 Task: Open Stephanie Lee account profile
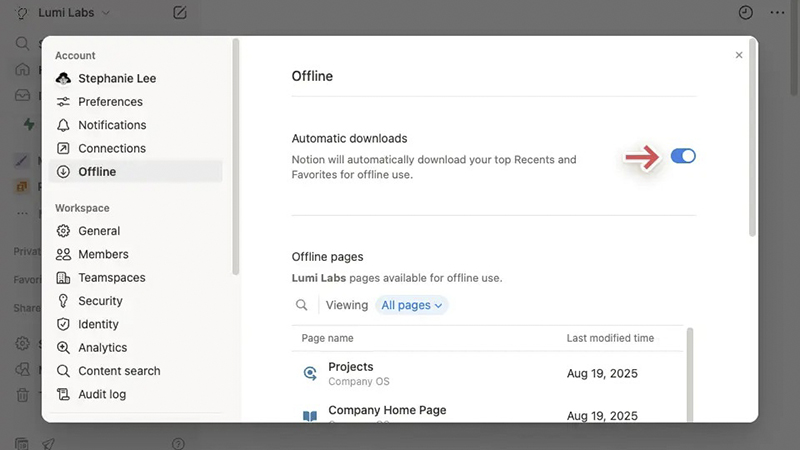[x=116, y=78]
